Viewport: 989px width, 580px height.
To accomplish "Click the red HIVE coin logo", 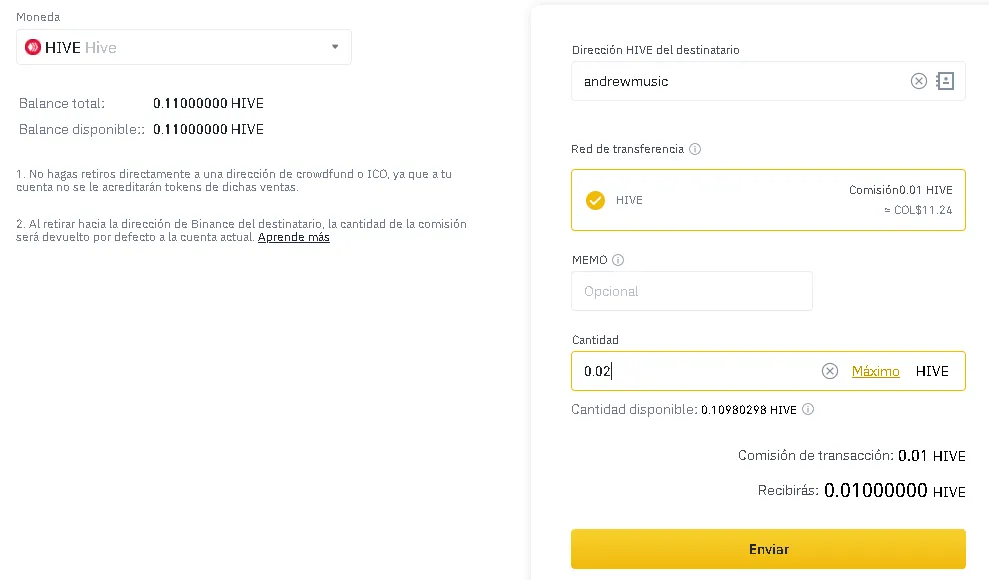I will [33, 47].
